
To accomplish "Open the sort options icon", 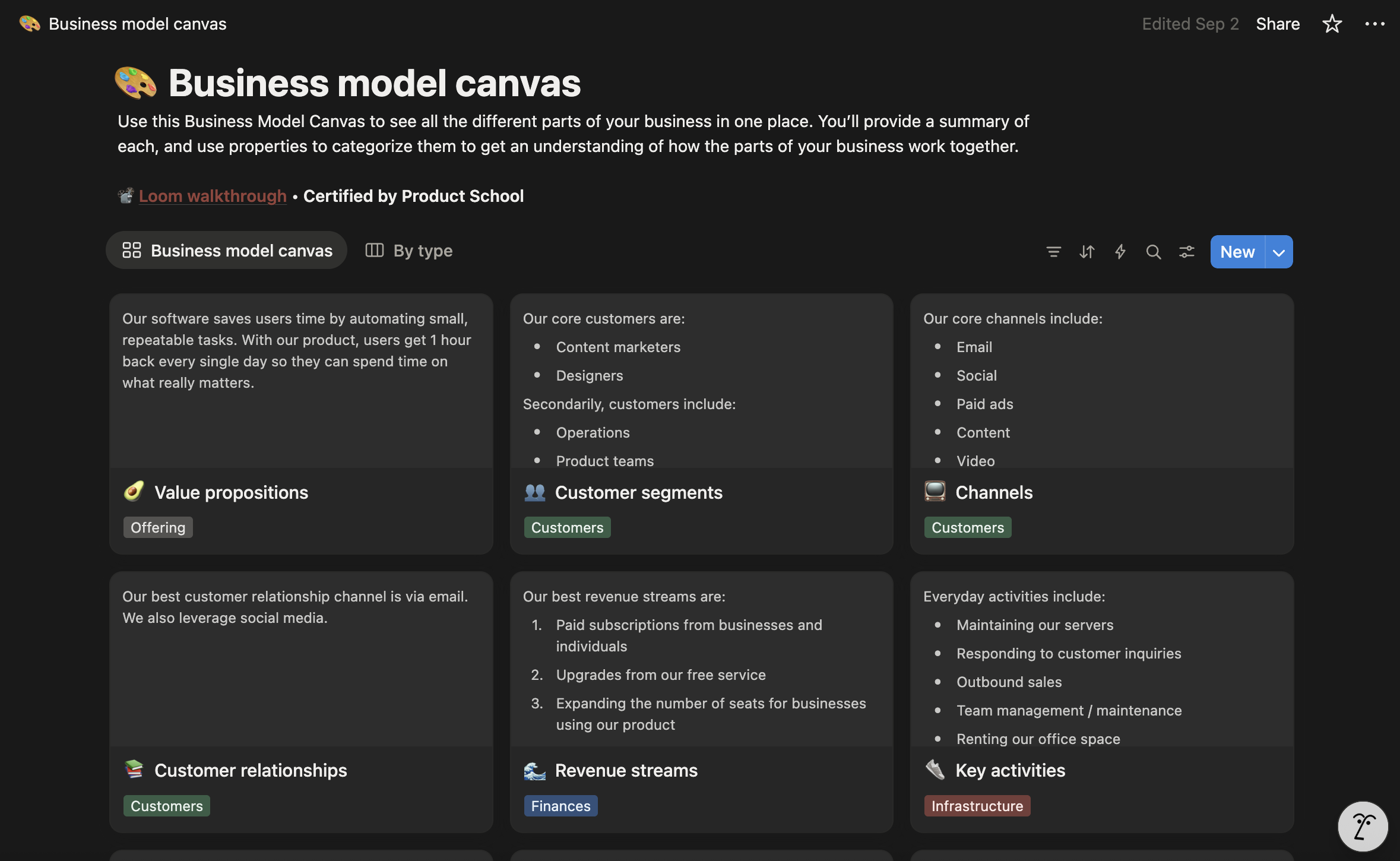I will click(x=1087, y=252).
